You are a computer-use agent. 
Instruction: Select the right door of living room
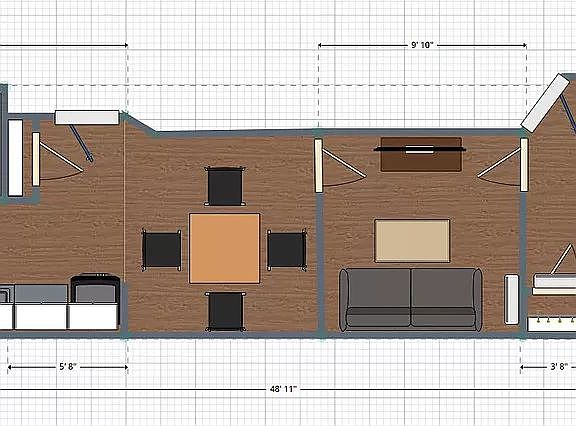pos(503,165)
